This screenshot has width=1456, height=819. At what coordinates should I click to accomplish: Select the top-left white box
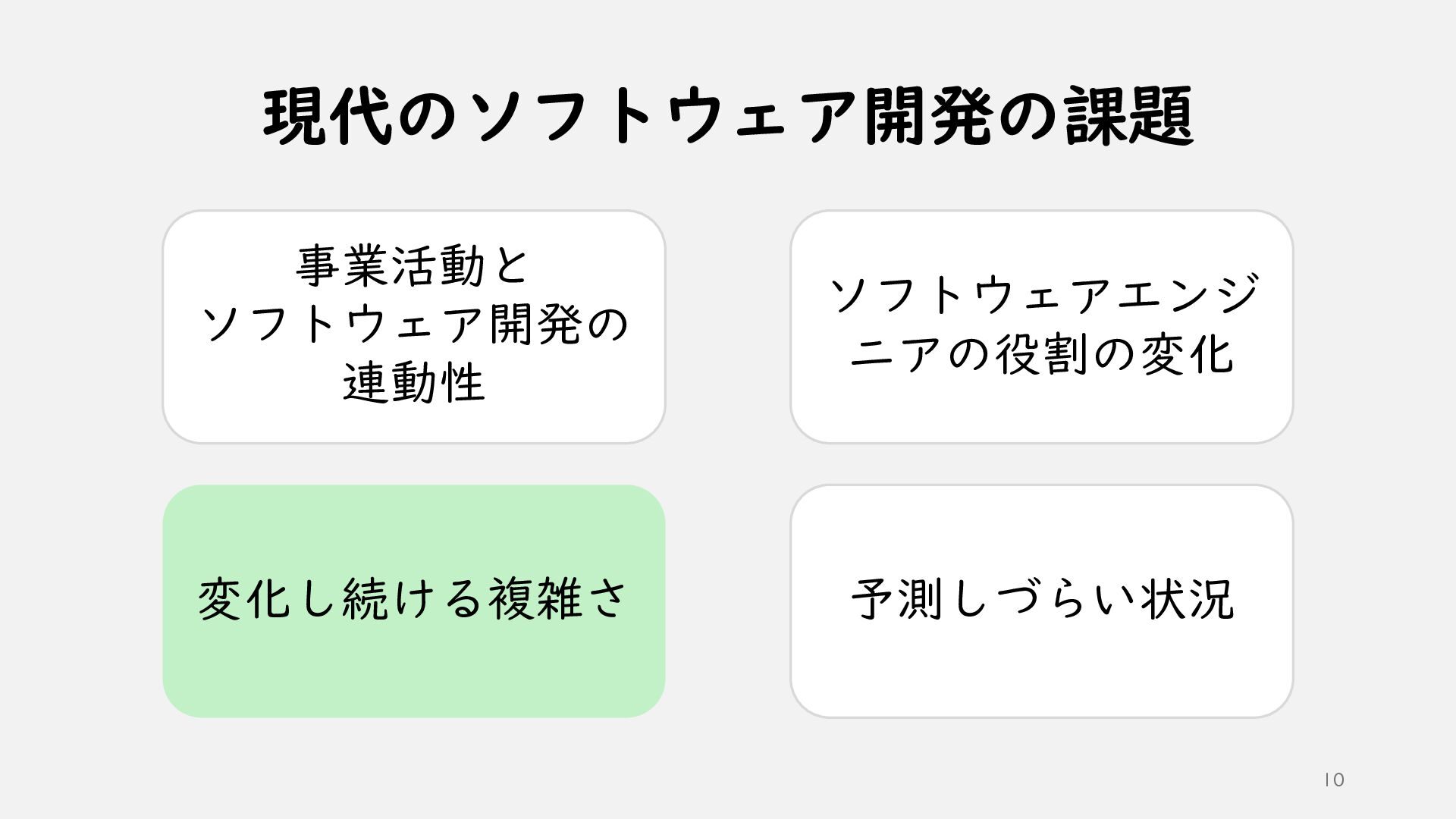[414, 327]
